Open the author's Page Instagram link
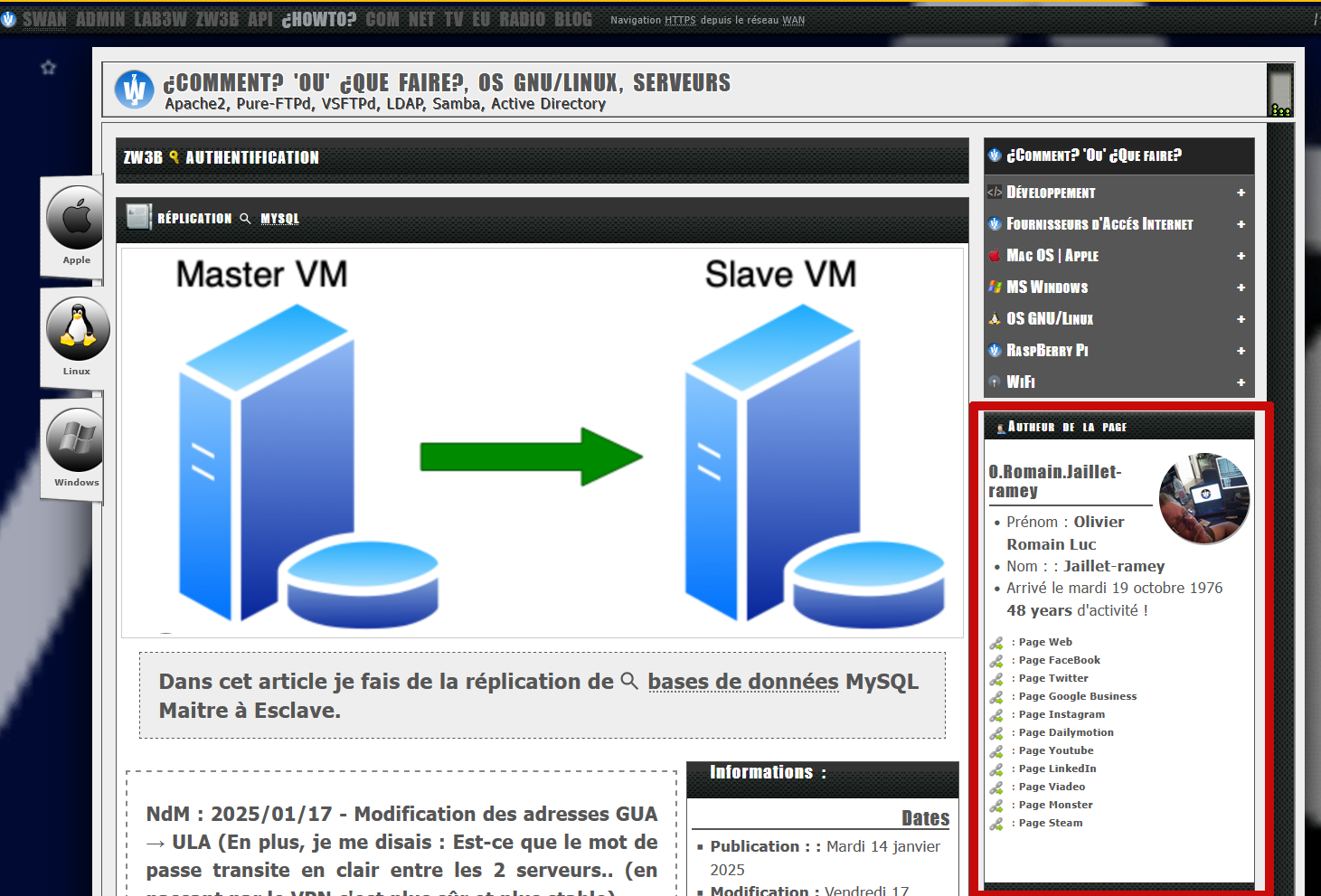Image resolution: width=1321 pixels, height=896 pixels. [1062, 714]
